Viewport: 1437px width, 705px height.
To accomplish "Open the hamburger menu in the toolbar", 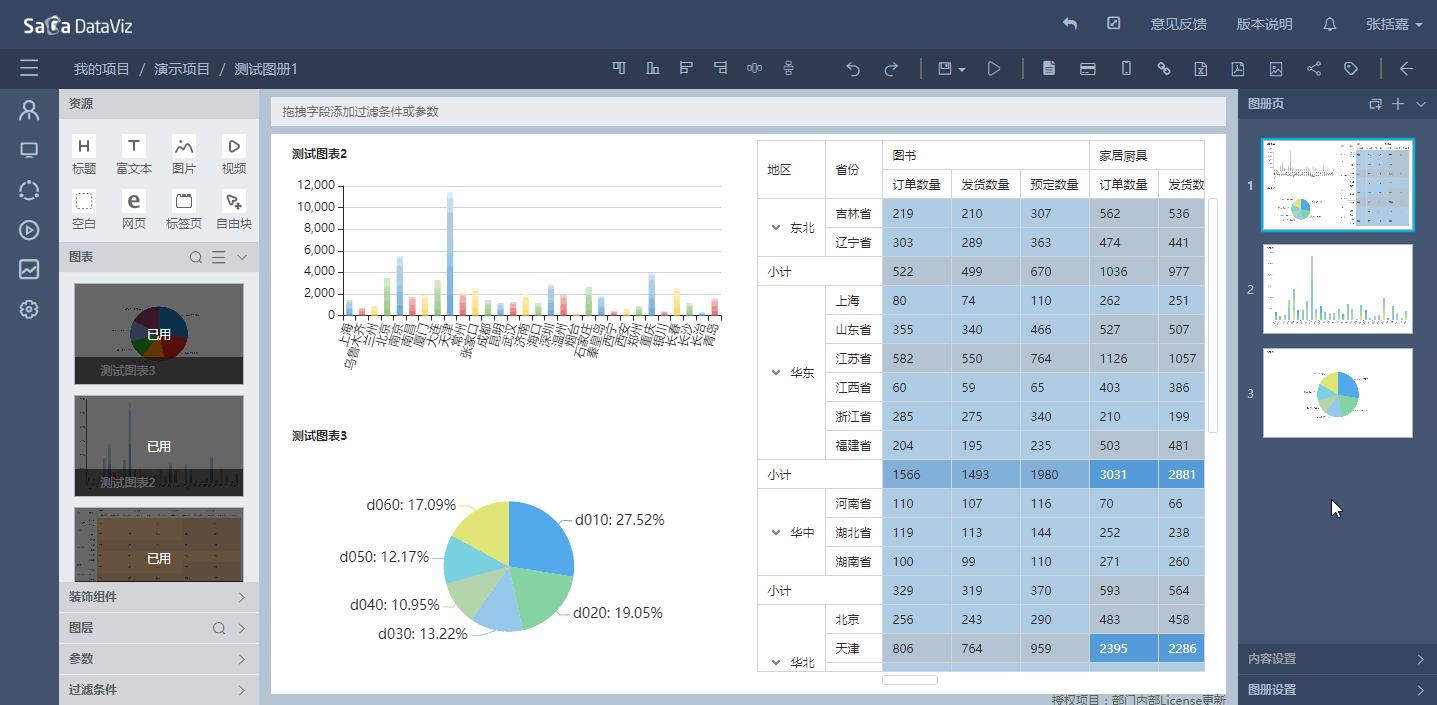I will (29, 68).
